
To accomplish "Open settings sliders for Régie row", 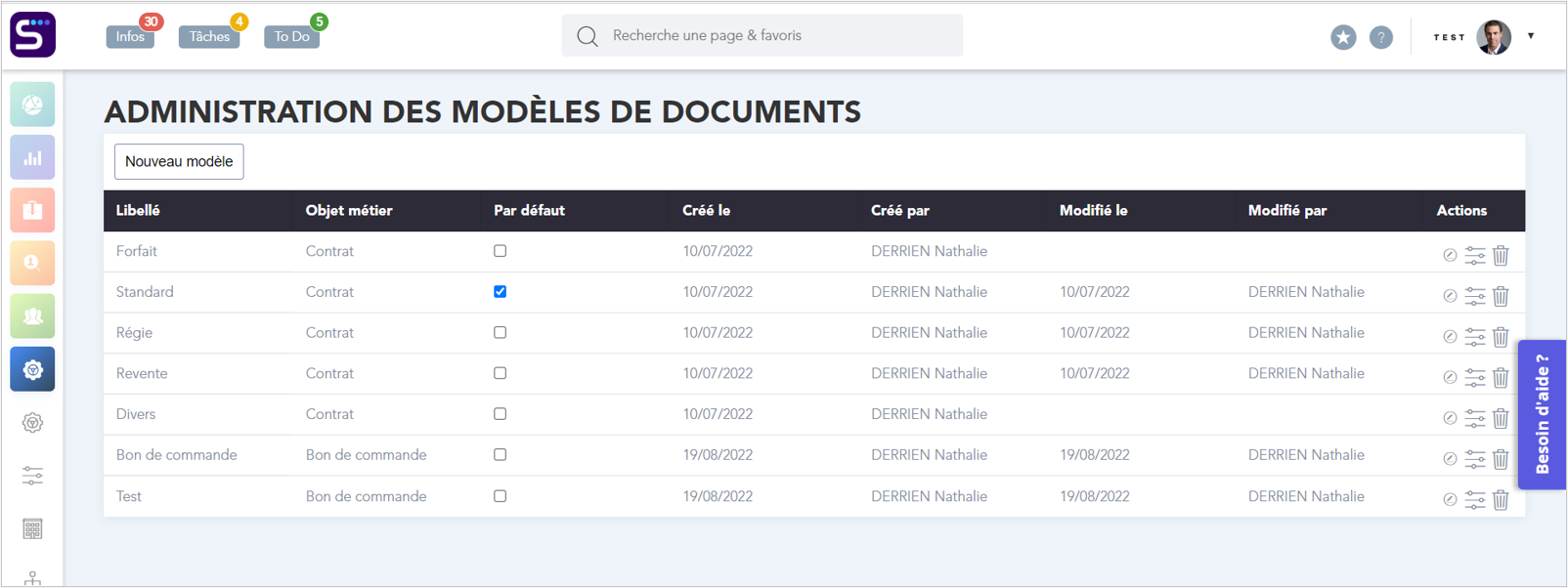I will tap(1475, 337).
